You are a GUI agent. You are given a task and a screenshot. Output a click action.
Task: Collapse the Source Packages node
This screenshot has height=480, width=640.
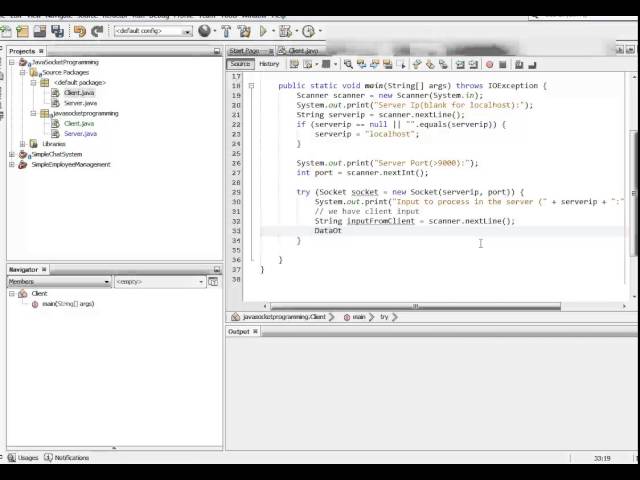coord(23,73)
